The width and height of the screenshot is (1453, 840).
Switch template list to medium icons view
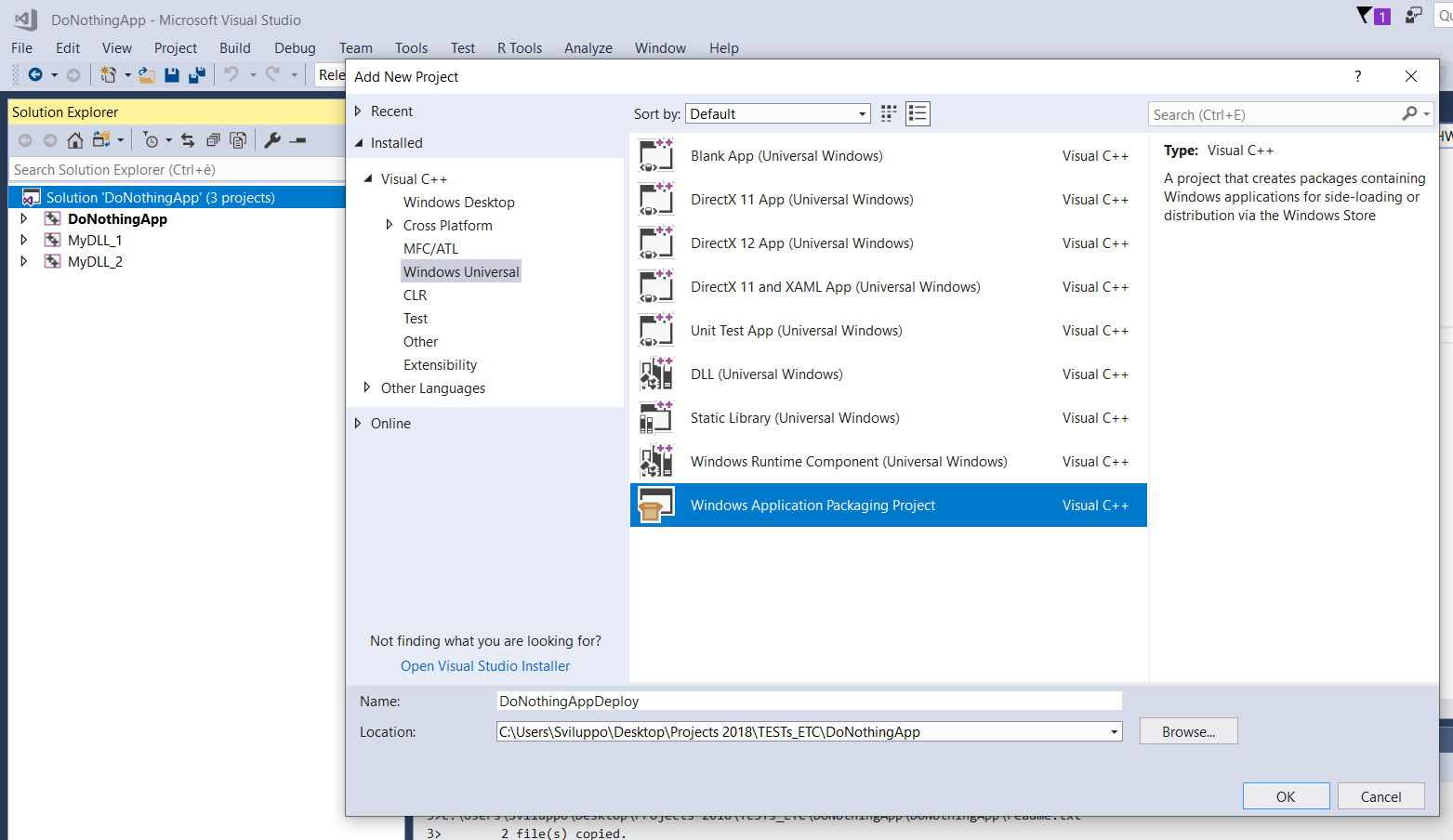click(x=918, y=113)
